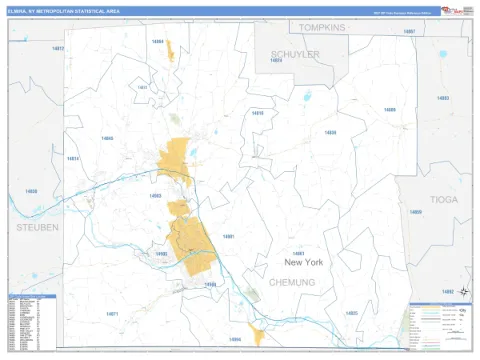This screenshot has height=360, width=480.
Task: Click ZIP code label 14861 above New York
Action: coord(298,254)
